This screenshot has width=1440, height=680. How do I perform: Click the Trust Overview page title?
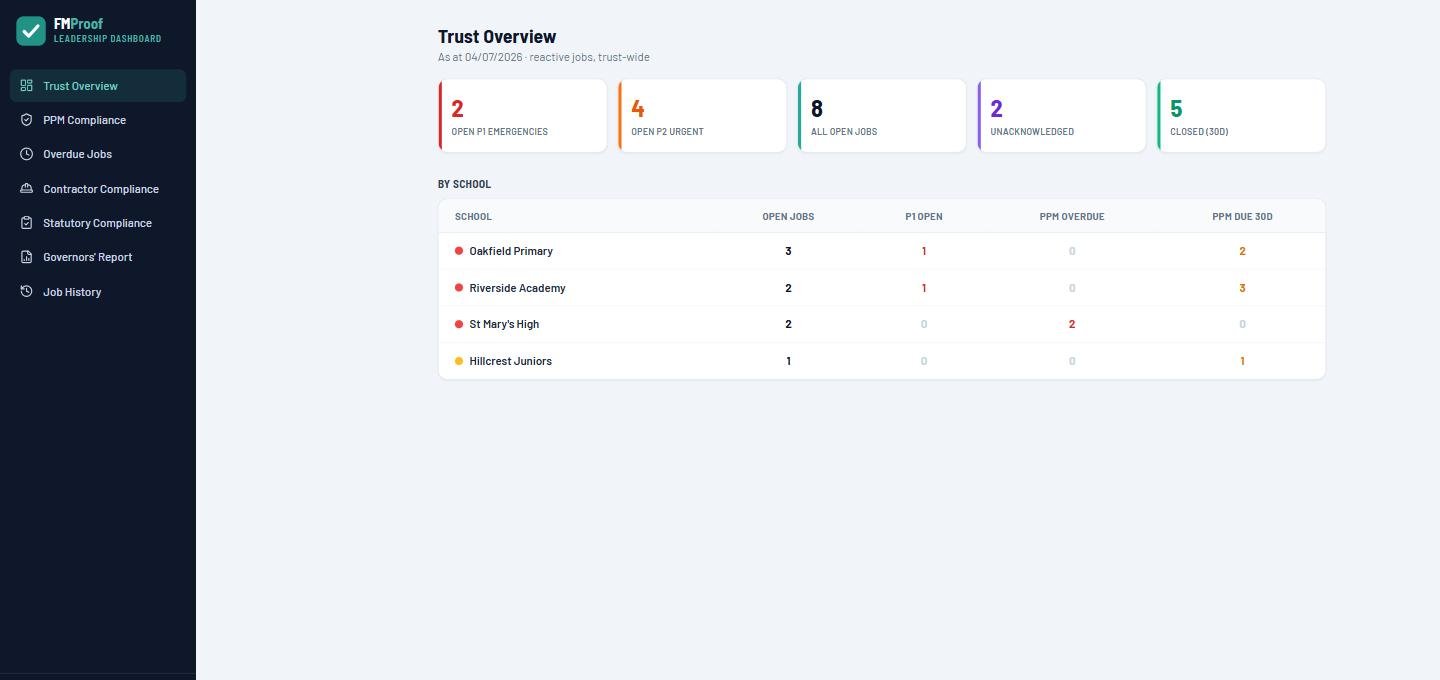click(497, 37)
